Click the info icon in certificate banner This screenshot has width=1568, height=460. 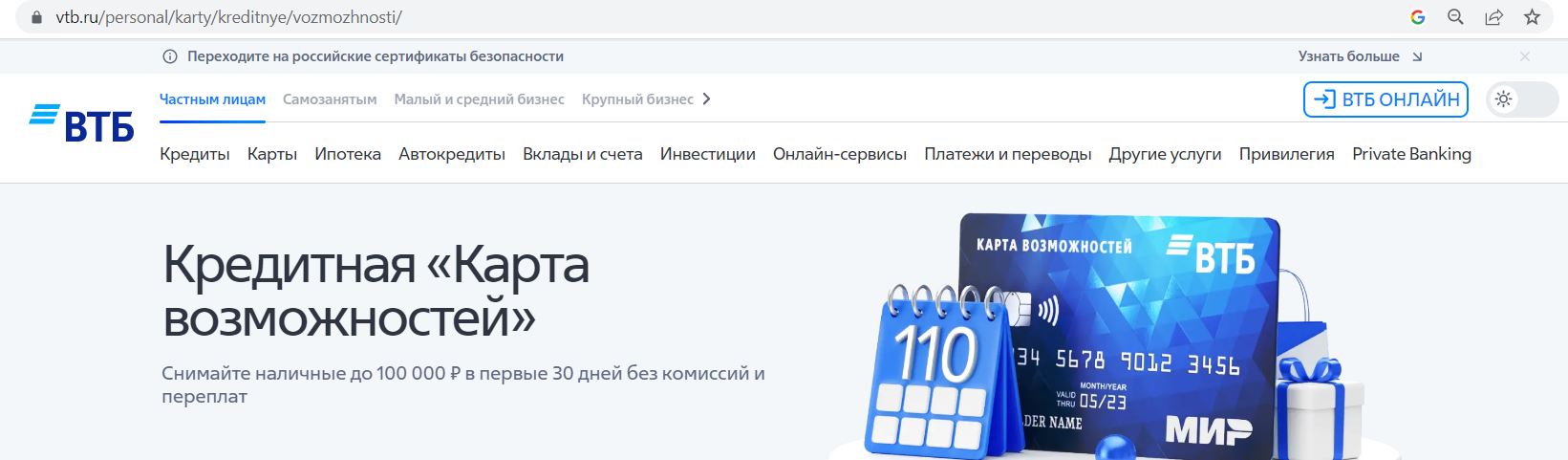170,56
